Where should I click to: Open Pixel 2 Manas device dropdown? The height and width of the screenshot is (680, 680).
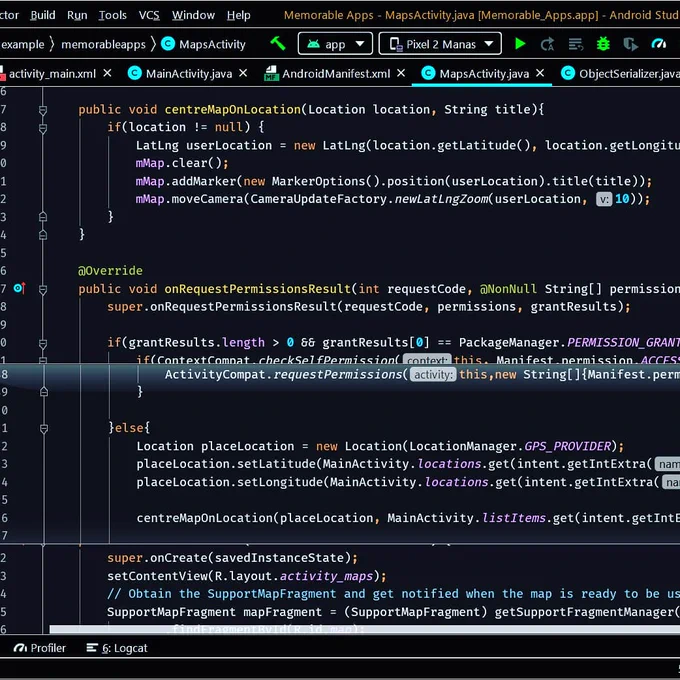(x=440, y=44)
